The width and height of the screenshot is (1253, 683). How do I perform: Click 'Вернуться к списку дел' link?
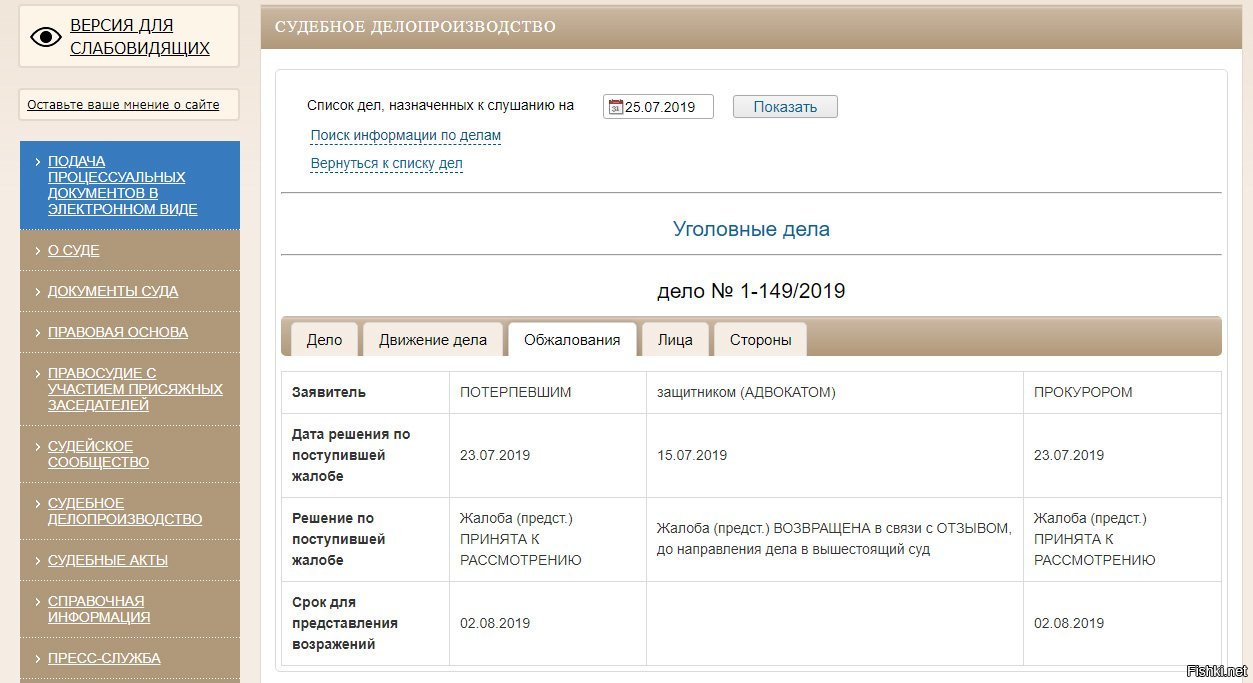[386, 163]
